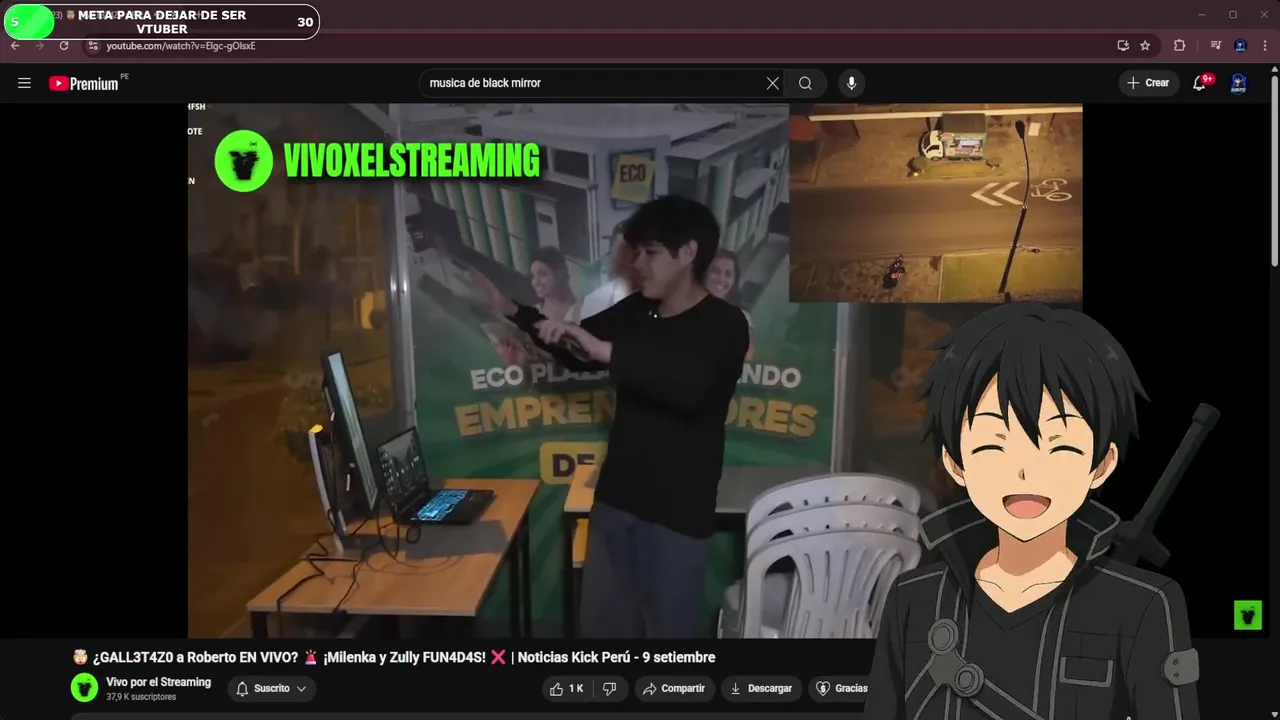Open the Crear create menu
The height and width of the screenshot is (720, 1280).
tap(1148, 83)
